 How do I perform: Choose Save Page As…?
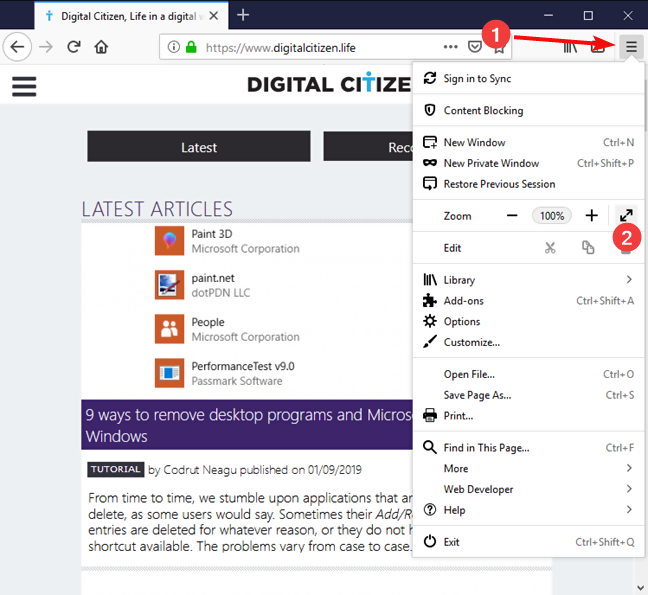click(529, 395)
